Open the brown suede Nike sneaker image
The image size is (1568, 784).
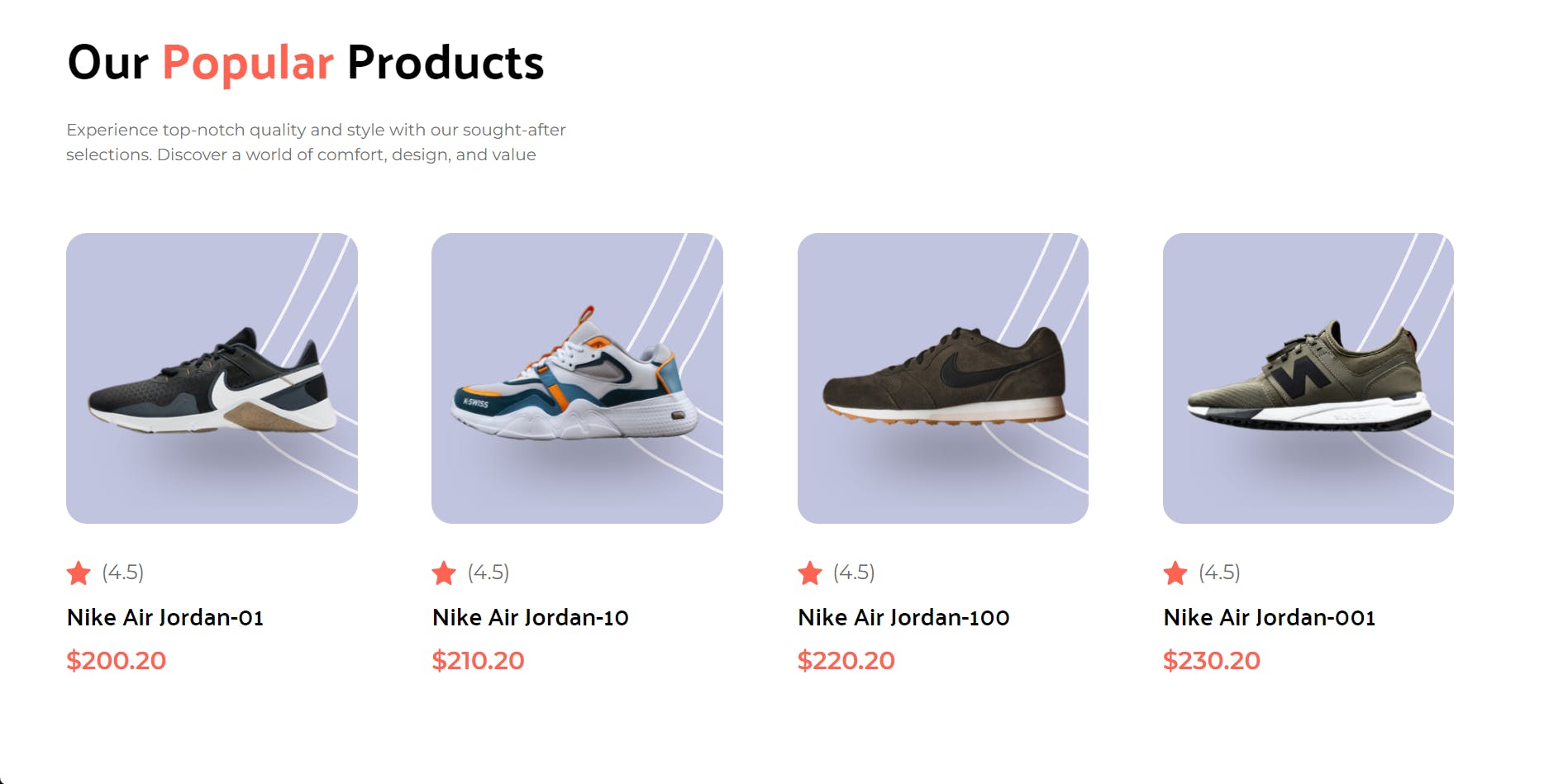pos(942,378)
